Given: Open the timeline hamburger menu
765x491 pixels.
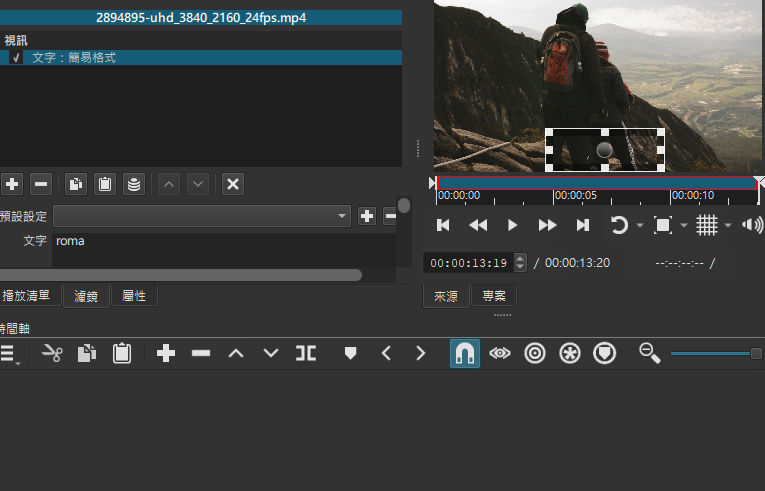Looking at the screenshot, I should (9, 353).
